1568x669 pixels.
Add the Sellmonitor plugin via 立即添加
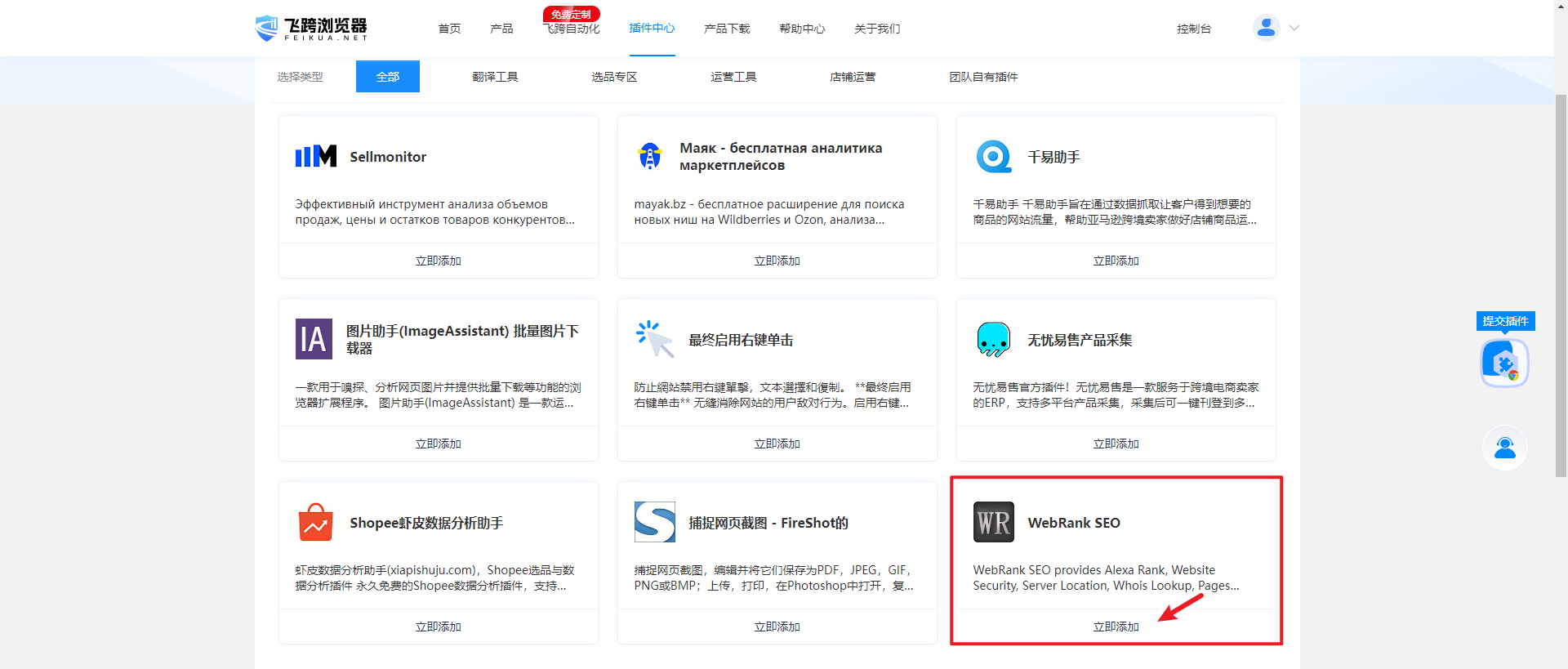(x=438, y=261)
